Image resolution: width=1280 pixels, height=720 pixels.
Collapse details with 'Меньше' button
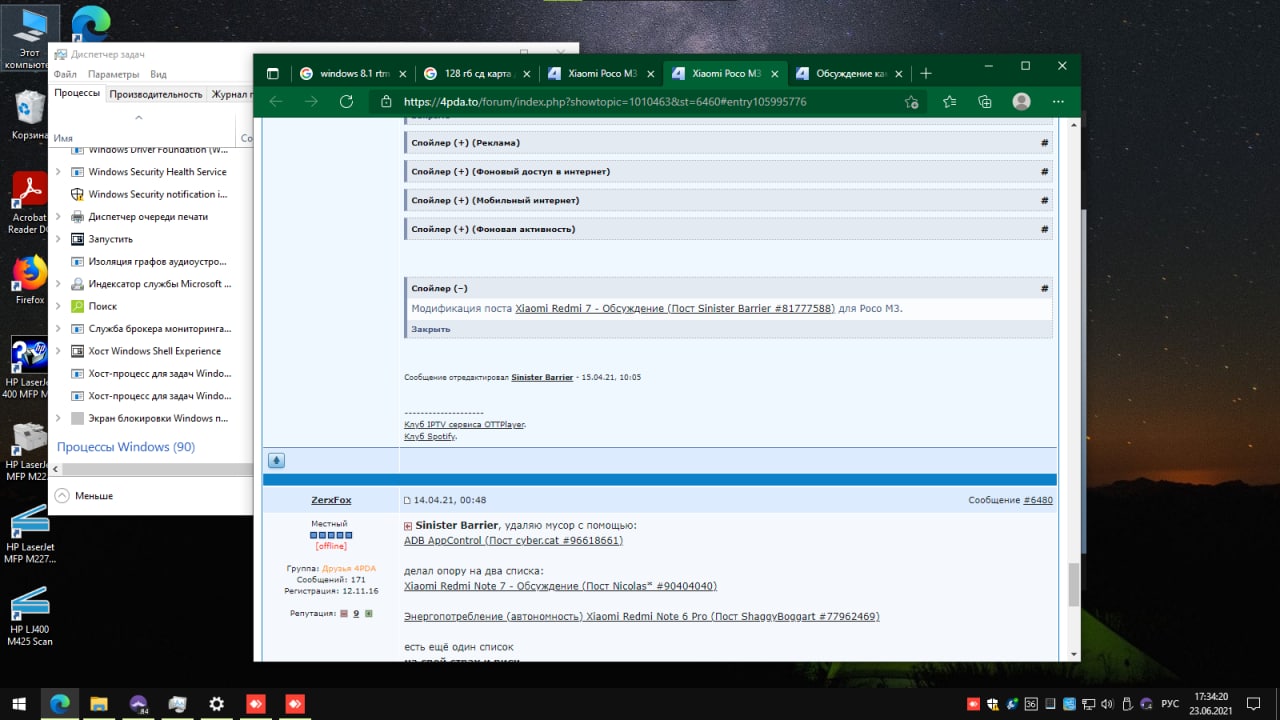point(84,495)
